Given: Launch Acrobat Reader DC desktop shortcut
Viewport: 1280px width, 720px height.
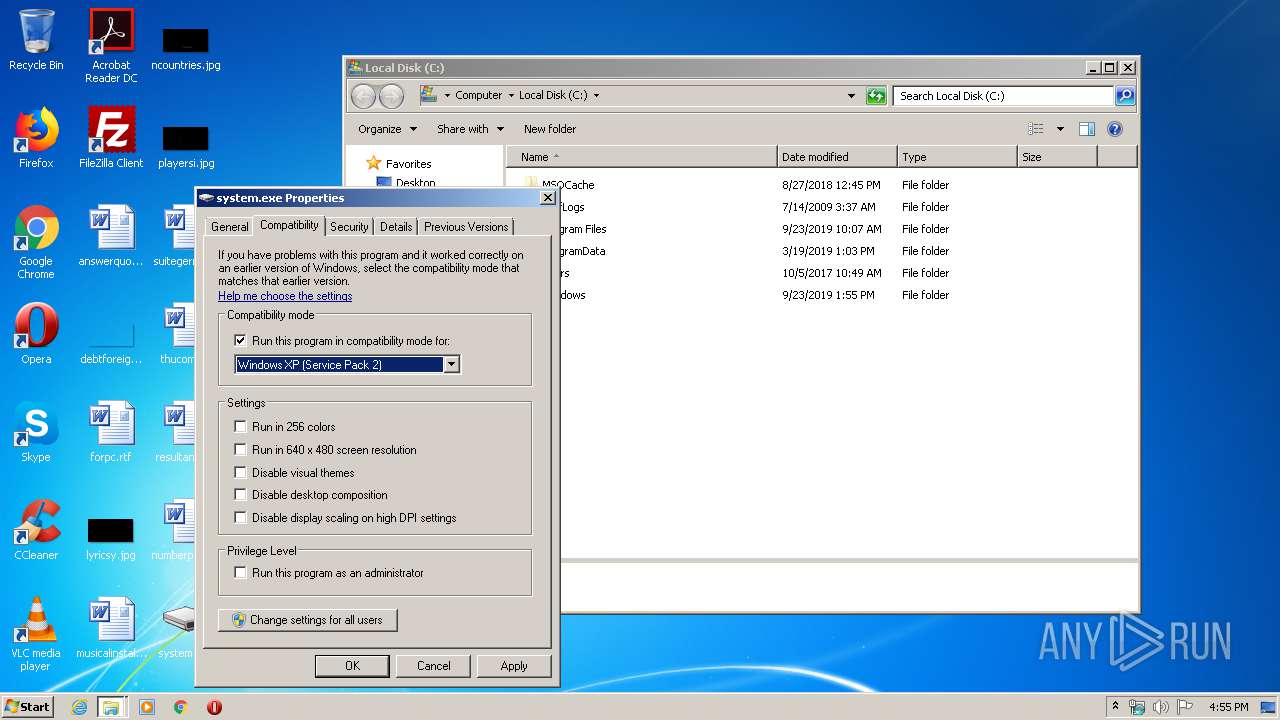Looking at the screenshot, I should tap(111, 46).
